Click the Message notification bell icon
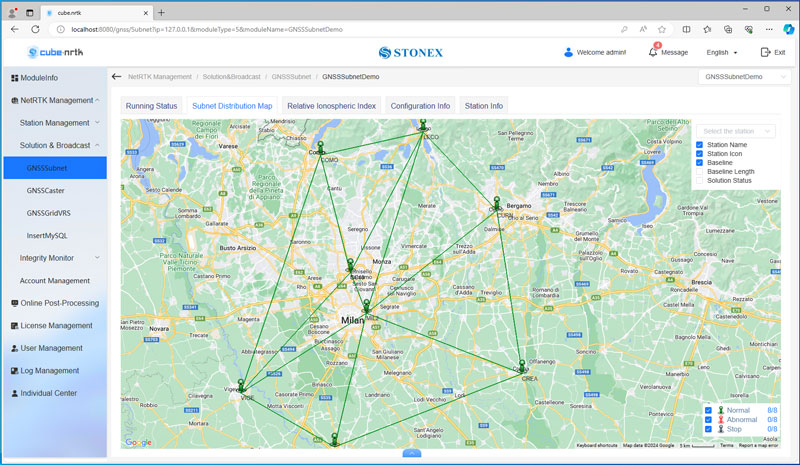The height and width of the screenshot is (465, 800). click(653, 52)
